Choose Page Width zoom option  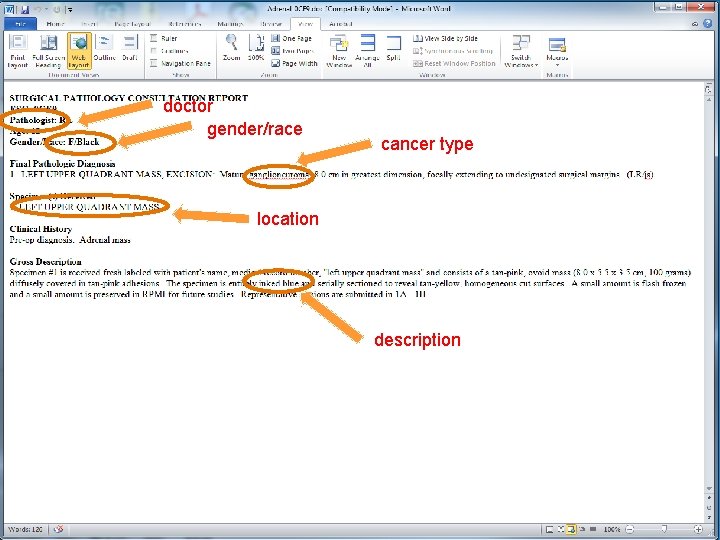pos(294,63)
